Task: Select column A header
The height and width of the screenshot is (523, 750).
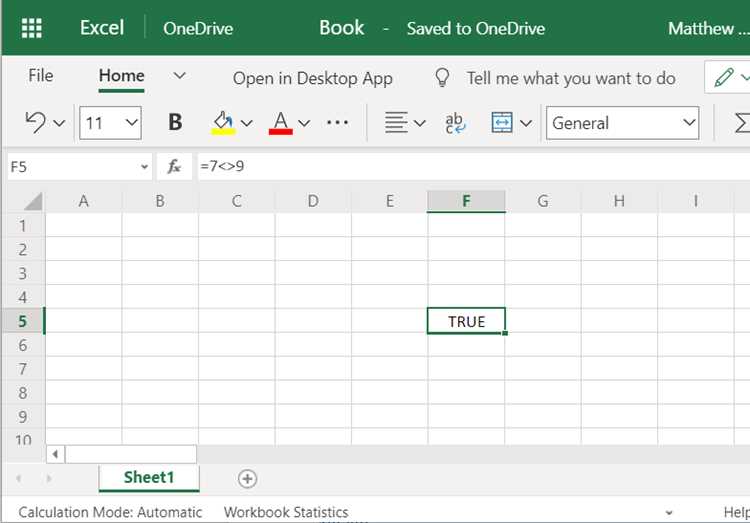Action: (84, 201)
